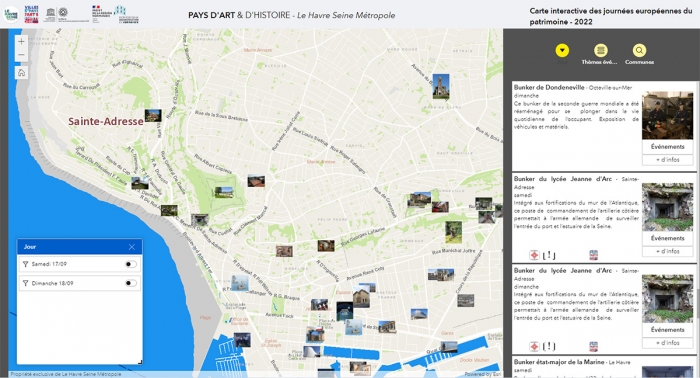Image resolution: width=700 pixels, height=378 pixels.
Task: Zoom in on the map
Action: point(21,42)
